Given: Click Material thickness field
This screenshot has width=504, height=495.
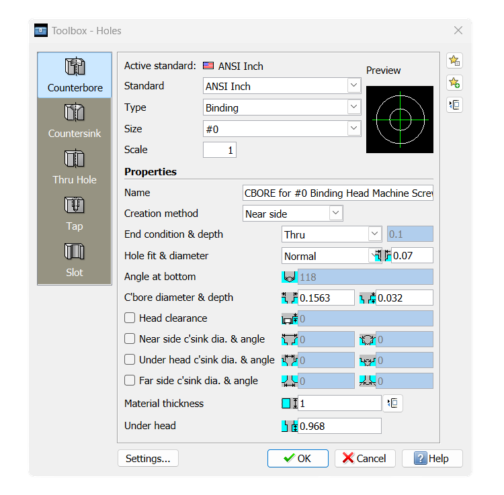Looking at the screenshot, I should pyautogui.click(x=339, y=403).
